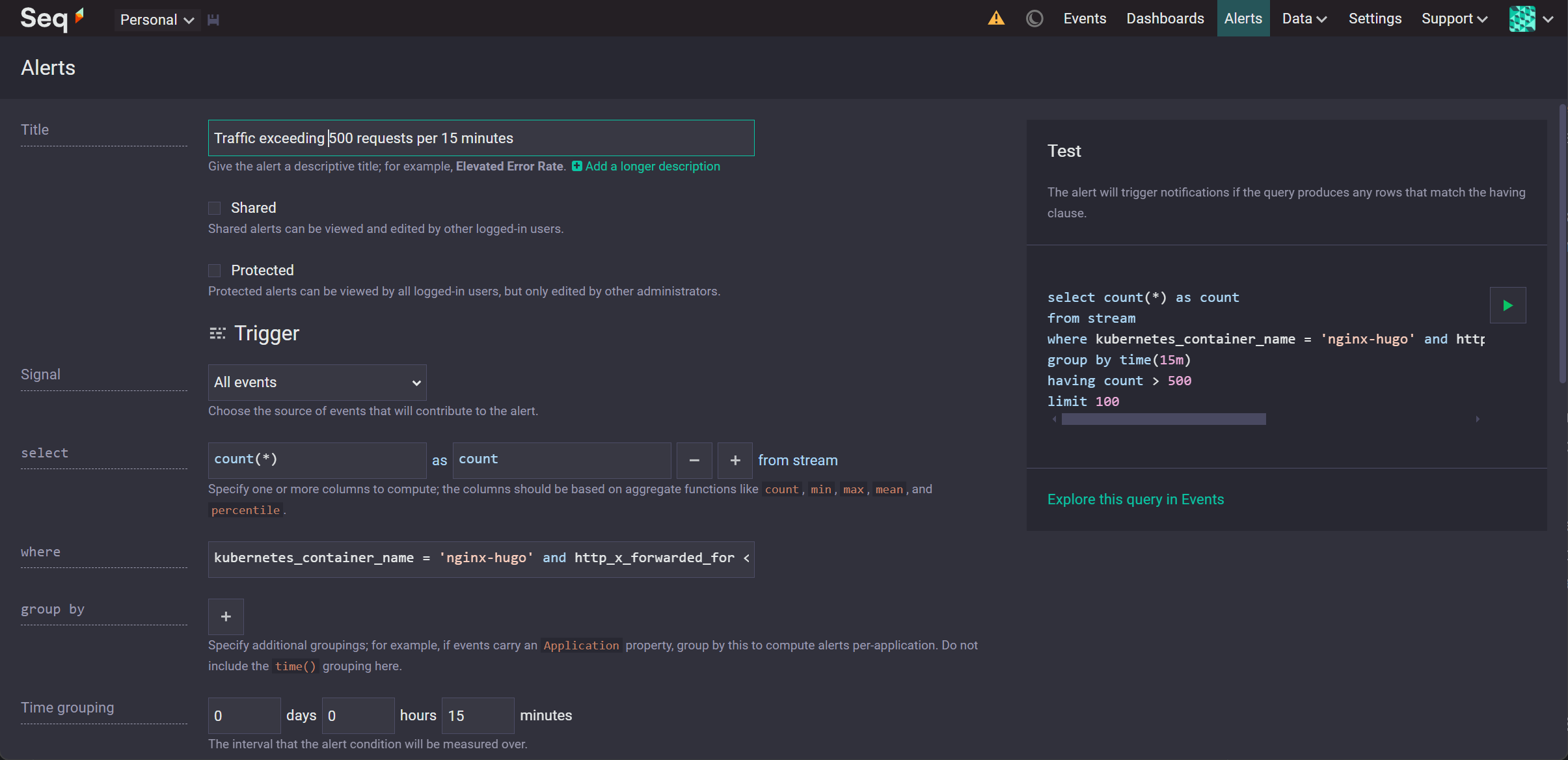The image size is (1568, 760).
Task: Click the Title field label
Action: click(34, 130)
